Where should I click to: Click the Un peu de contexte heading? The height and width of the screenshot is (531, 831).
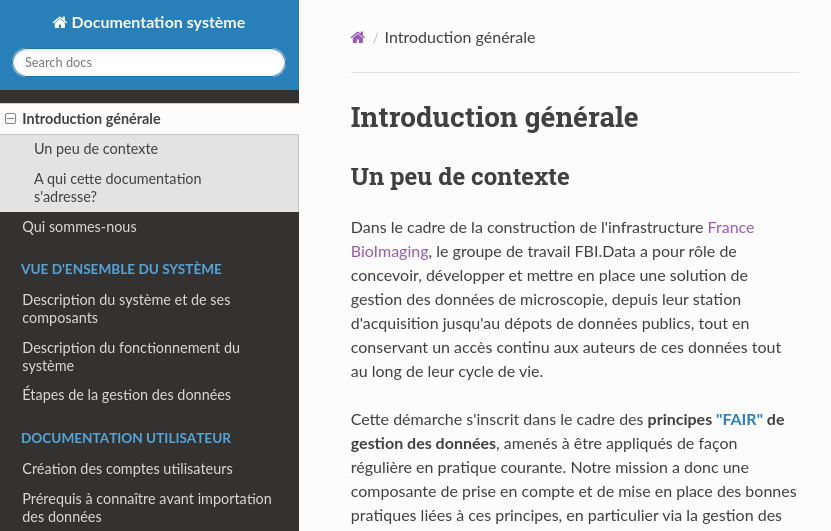460,177
